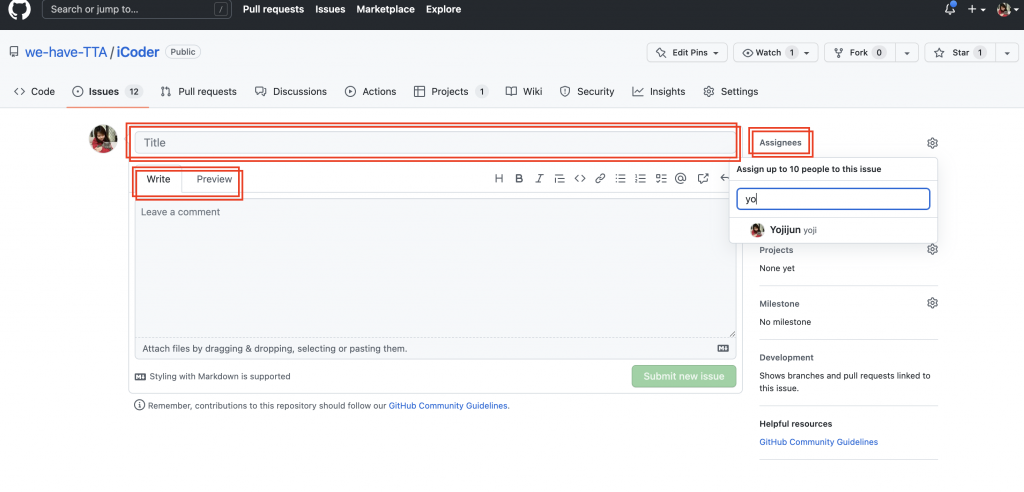Insert a task list icon
The width and height of the screenshot is (1024, 492).
(661, 178)
